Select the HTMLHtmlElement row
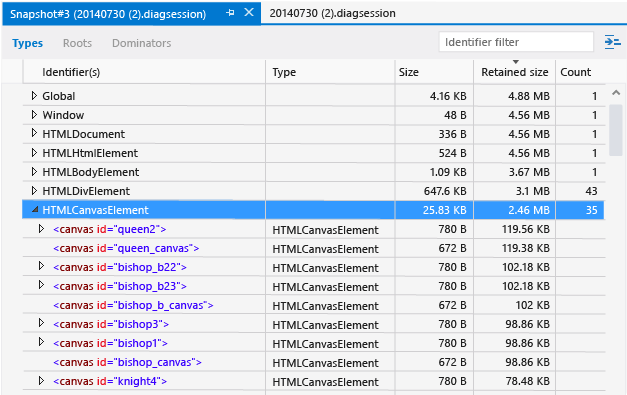This screenshot has width=627, height=395. (314, 153)
